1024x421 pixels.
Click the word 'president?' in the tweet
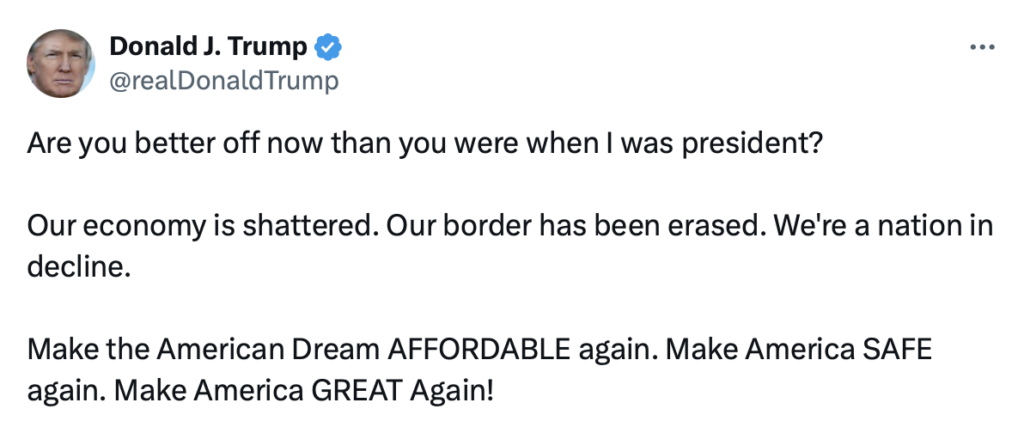coord(750,145)
